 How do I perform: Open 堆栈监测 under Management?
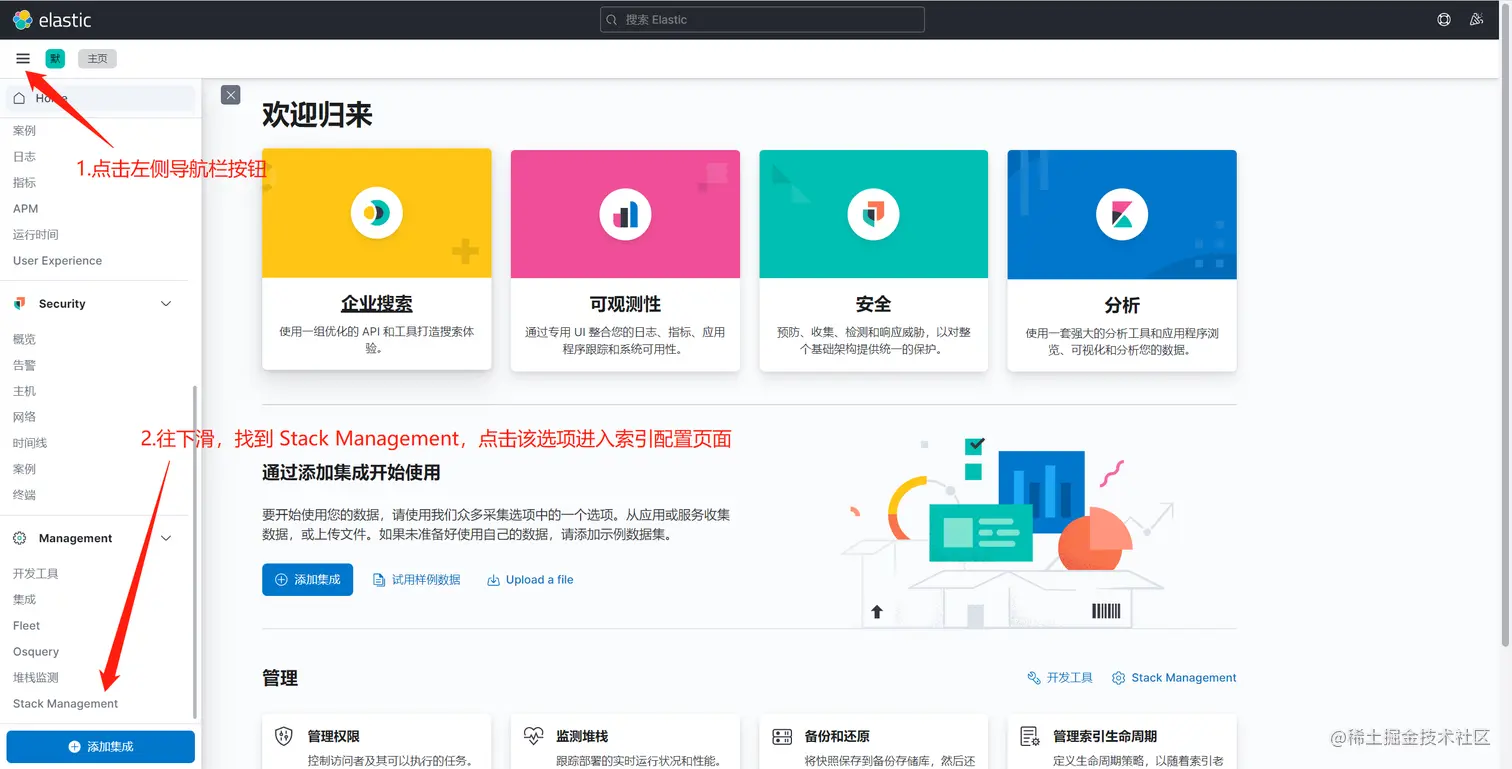(x=36, y=678)
